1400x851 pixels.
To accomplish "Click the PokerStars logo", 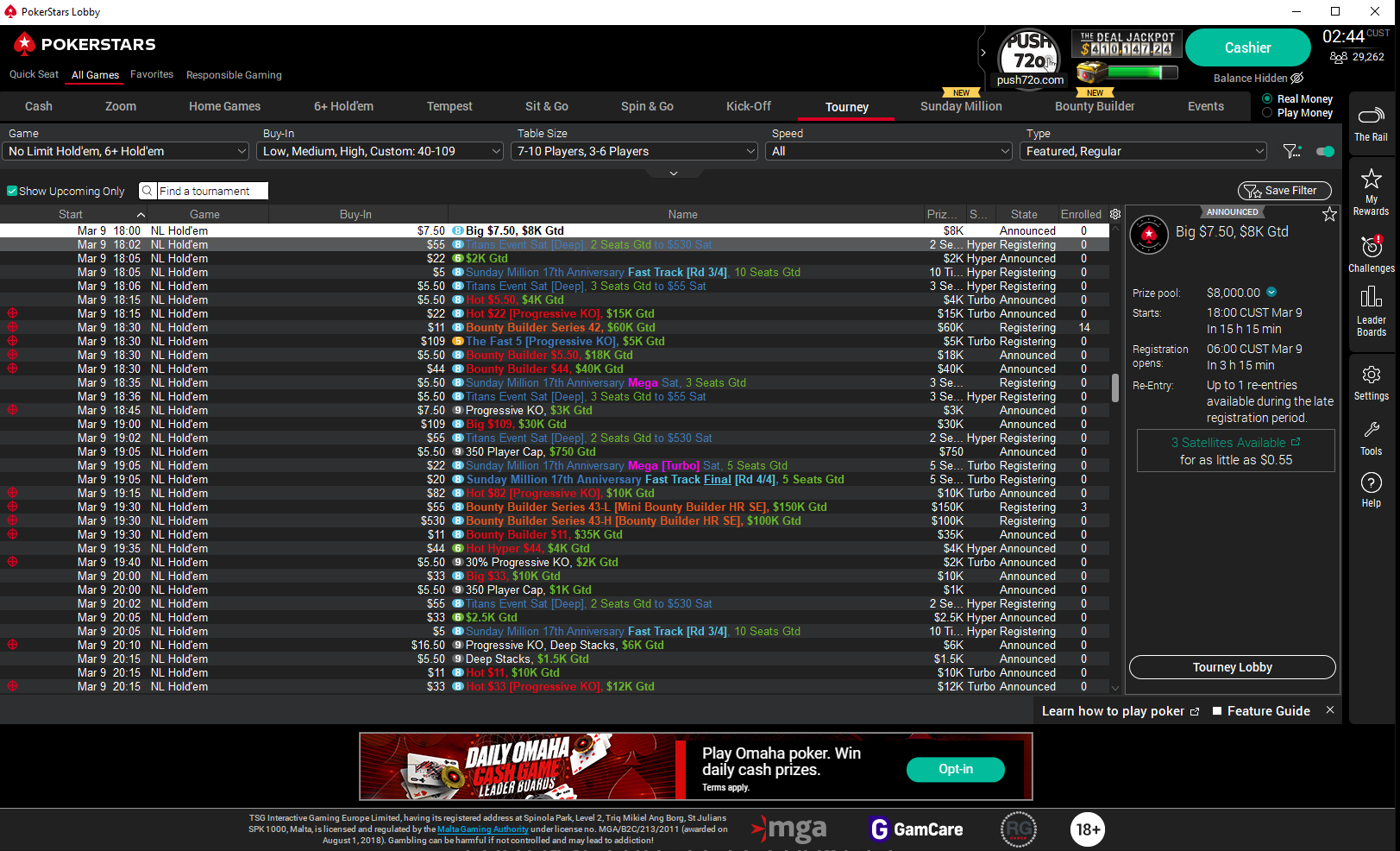I will pos(85,44).
